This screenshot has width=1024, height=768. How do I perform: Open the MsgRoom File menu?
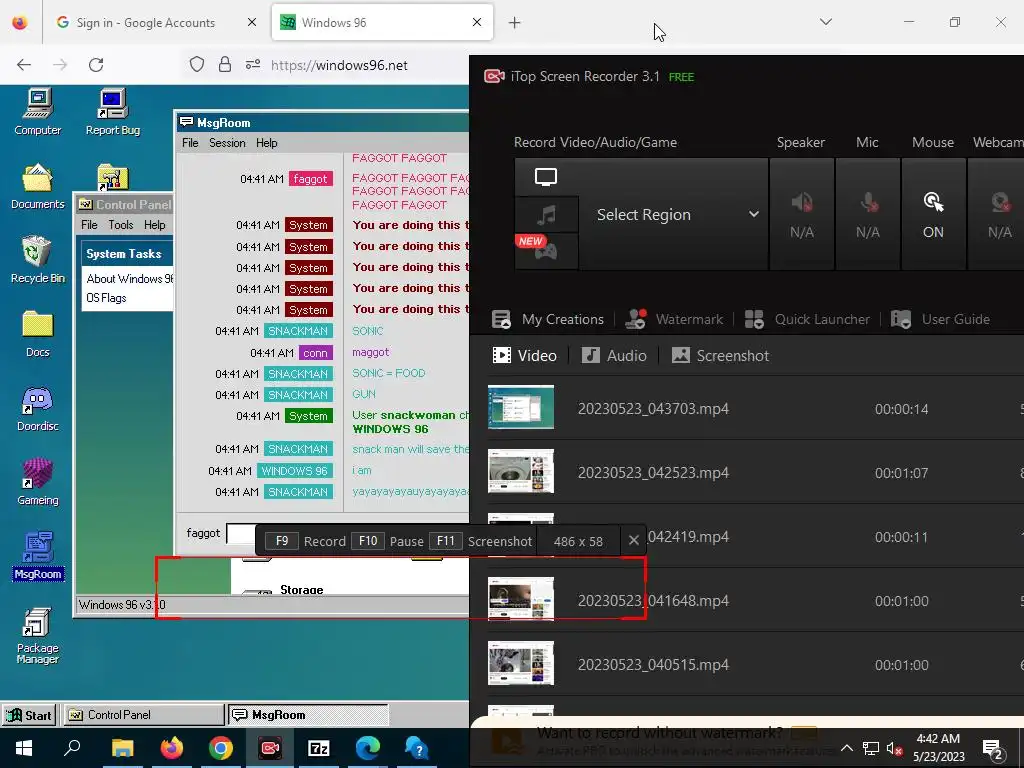[x=190, y=143]
